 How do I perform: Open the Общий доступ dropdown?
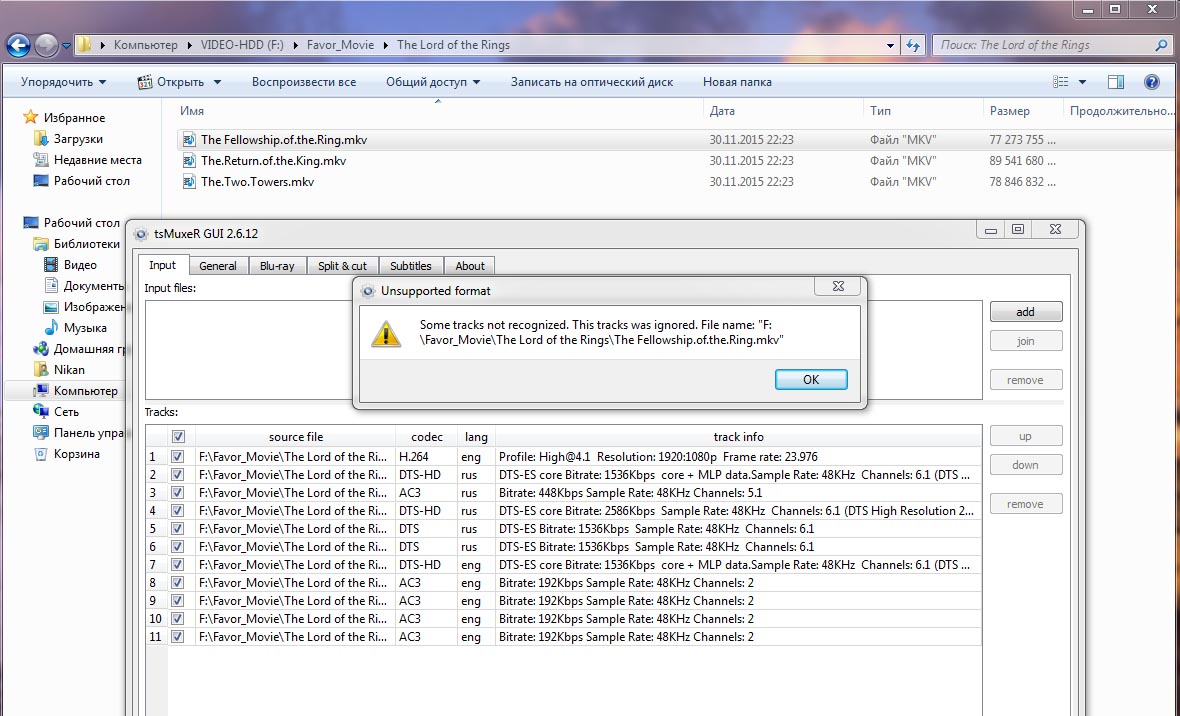coord(433,82)
